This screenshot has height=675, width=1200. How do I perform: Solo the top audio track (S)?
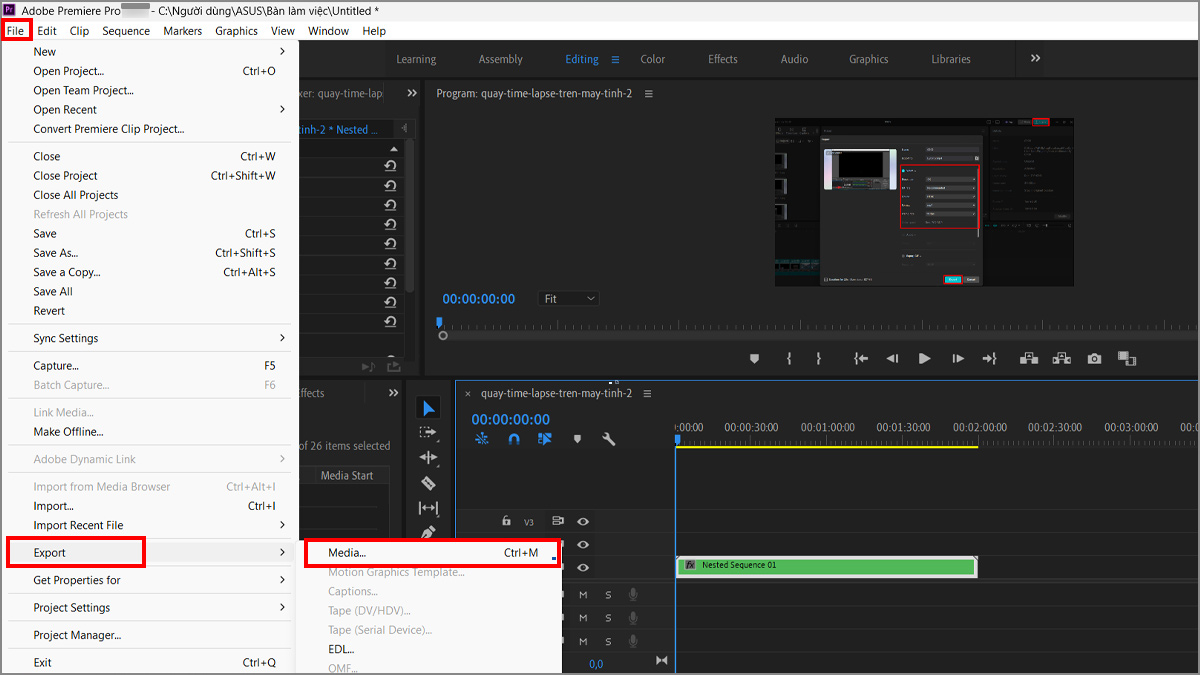point(608,594)
